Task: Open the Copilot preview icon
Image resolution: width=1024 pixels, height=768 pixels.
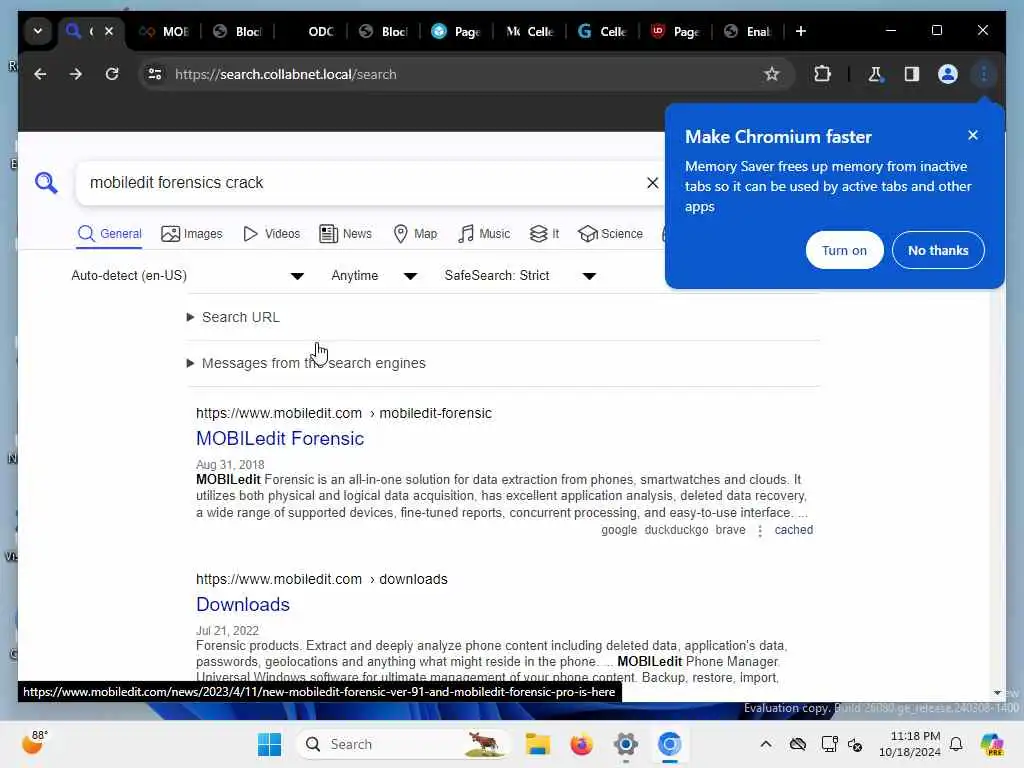Action: 992,744
